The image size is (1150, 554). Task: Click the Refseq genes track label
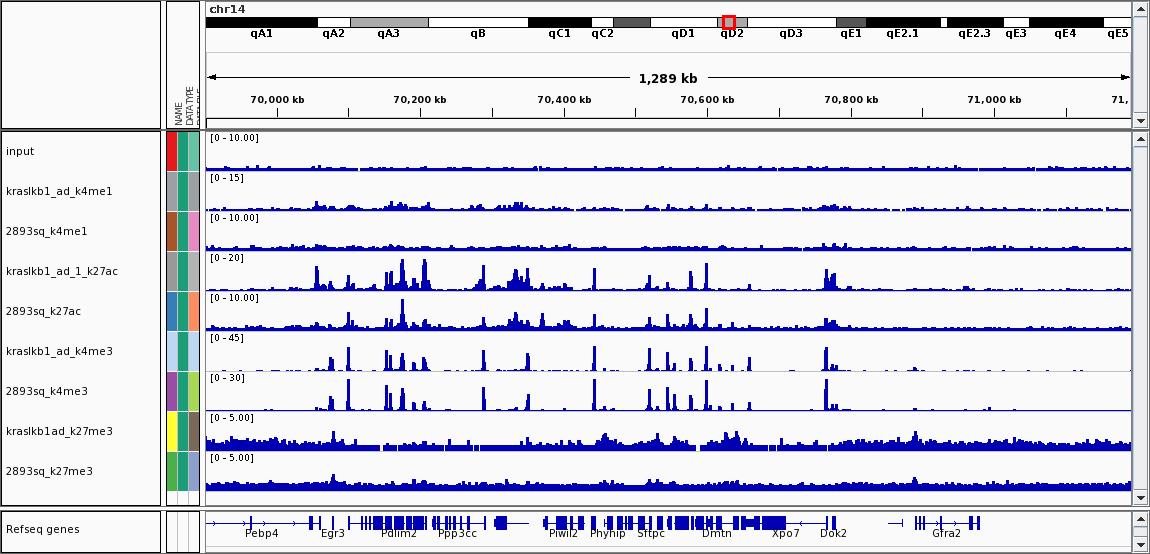[42, 529]
